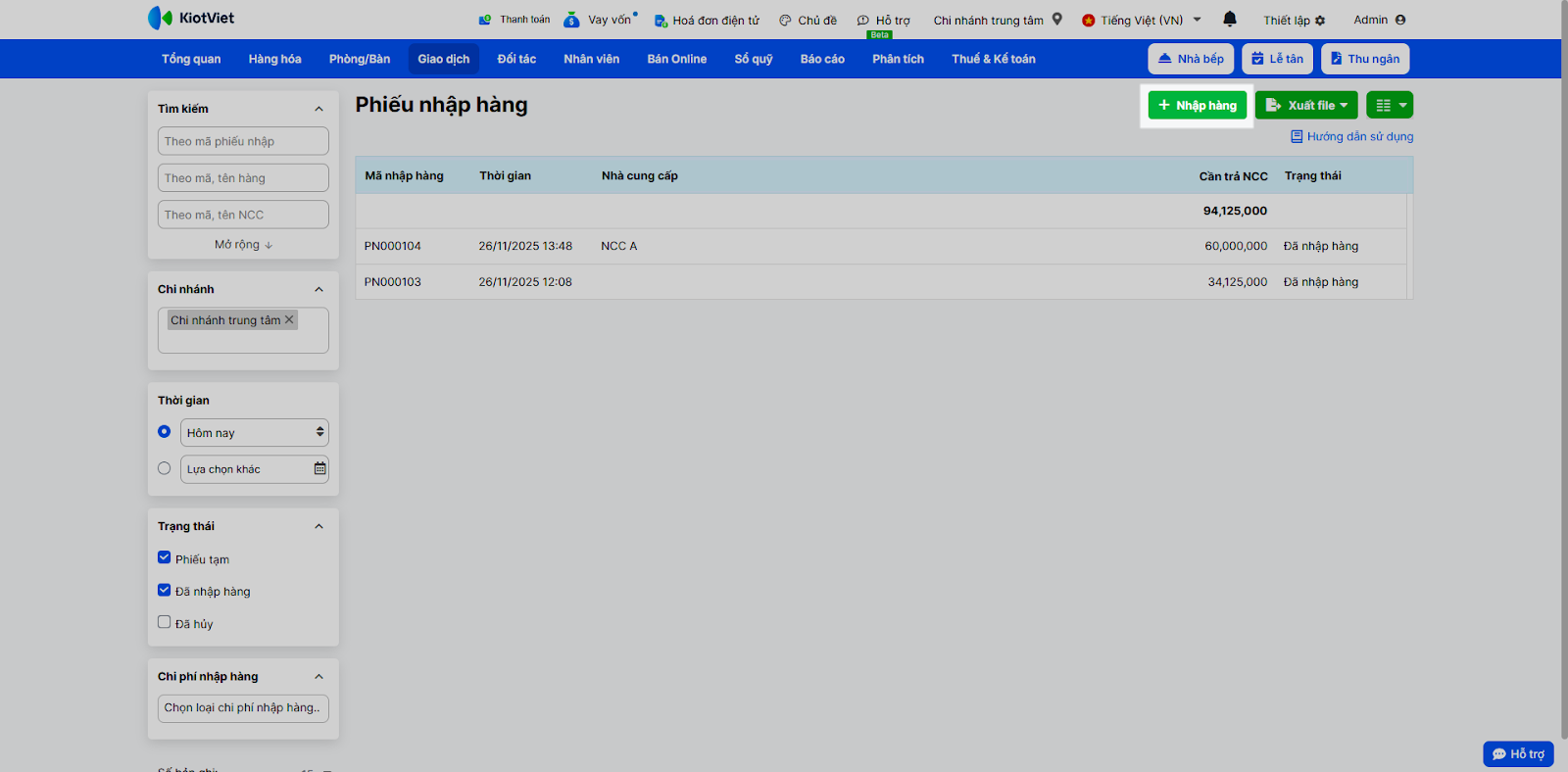Open the Nhà bếp screen
Viewport: 1568px width, 772px height.
point(1191,59)
